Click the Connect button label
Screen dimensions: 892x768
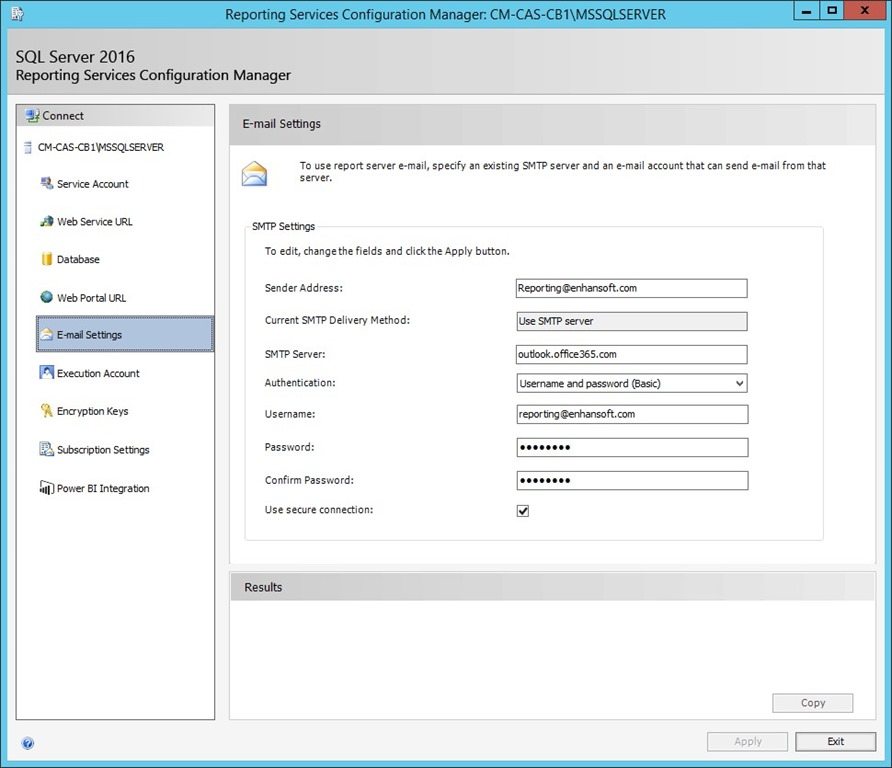click(x=63, y=115)
